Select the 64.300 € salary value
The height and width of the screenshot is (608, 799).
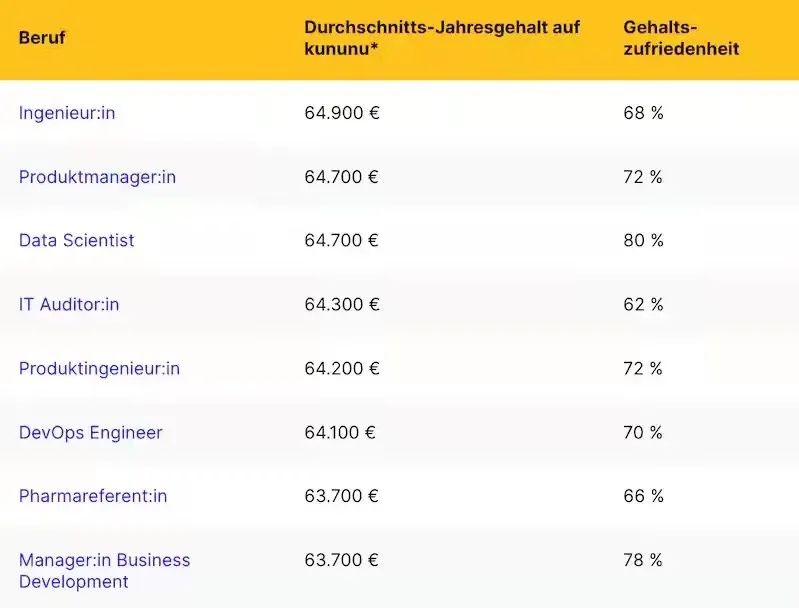click(342, 304)
